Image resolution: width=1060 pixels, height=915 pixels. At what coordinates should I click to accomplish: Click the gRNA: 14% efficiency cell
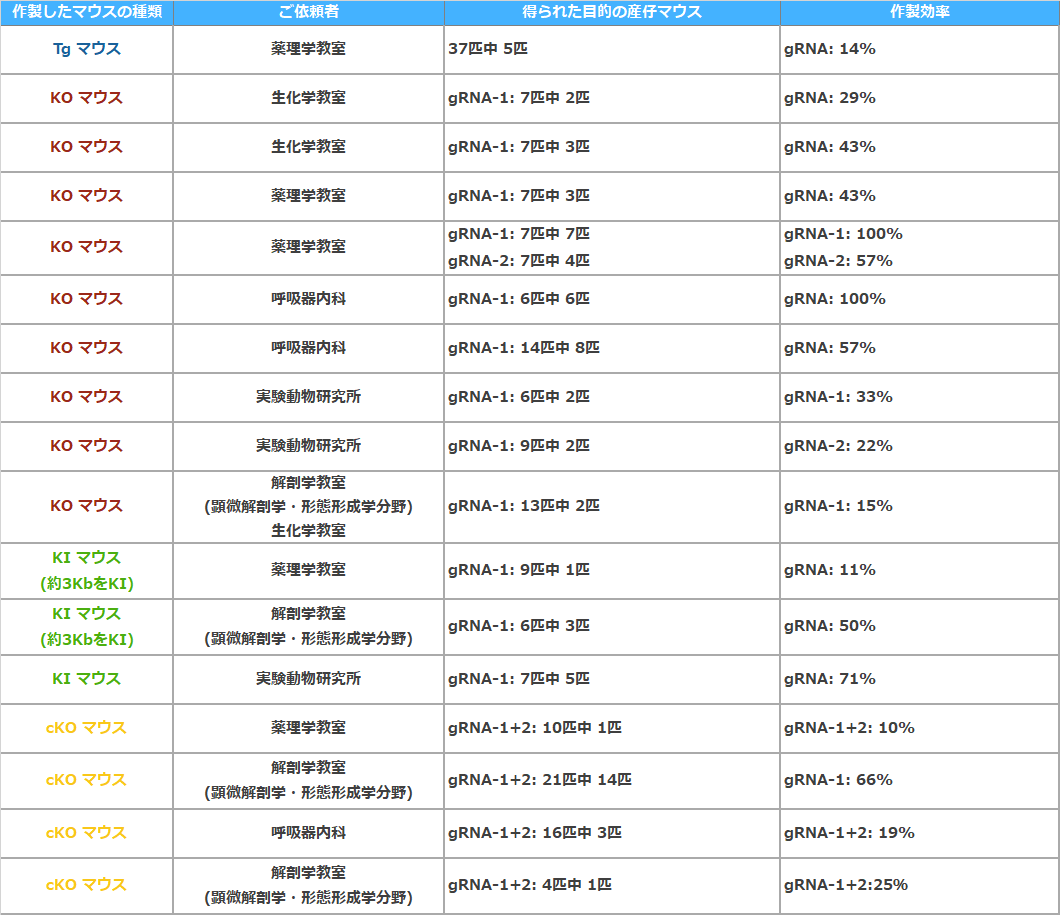tap(829, 49)
